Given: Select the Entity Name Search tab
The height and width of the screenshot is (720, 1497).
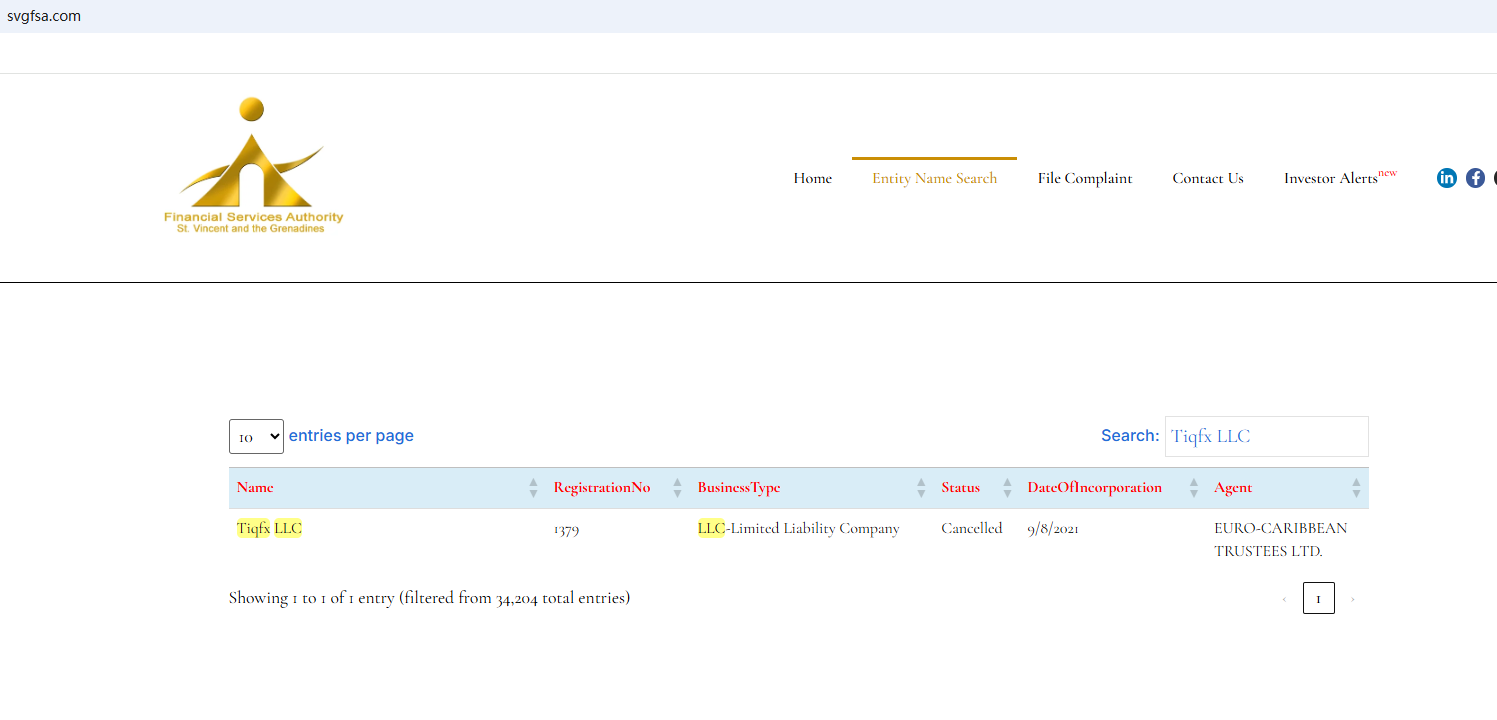Looking at the screenshot, I should tap(934, 178).
